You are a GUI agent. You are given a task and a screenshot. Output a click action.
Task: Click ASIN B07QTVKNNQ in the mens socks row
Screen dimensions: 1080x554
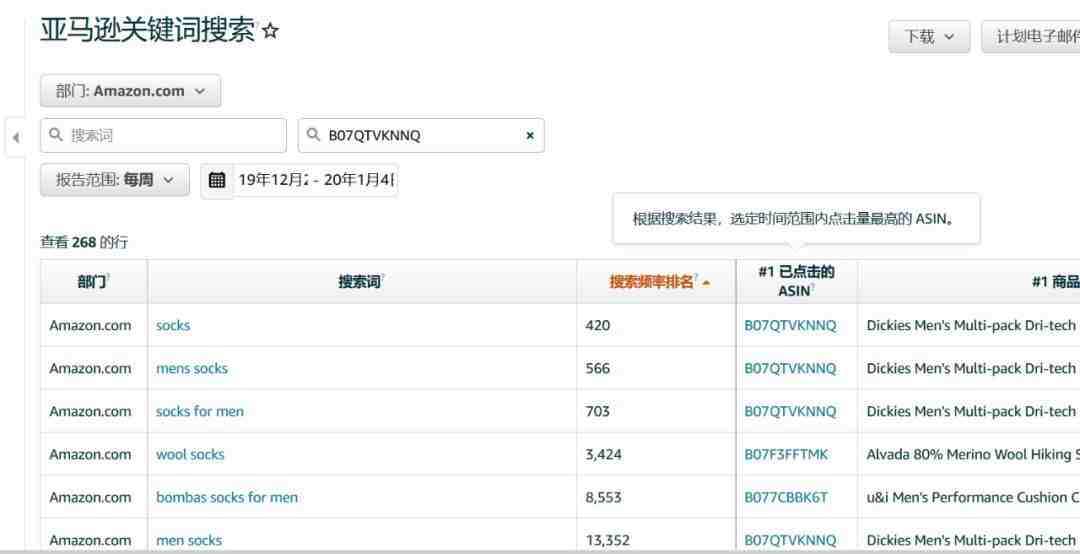pyautogui.click(x=790, y=369)
